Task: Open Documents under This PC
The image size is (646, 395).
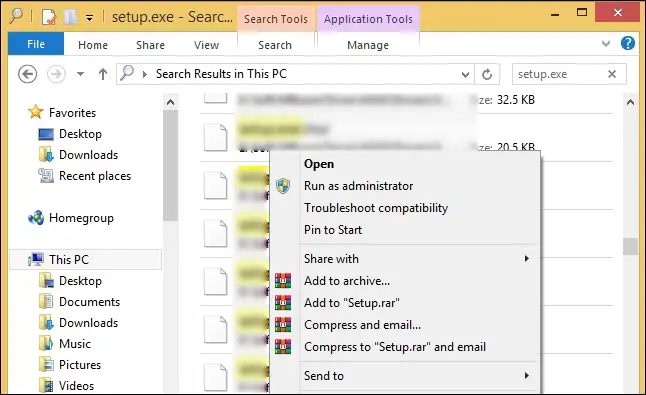Action: 89,302
